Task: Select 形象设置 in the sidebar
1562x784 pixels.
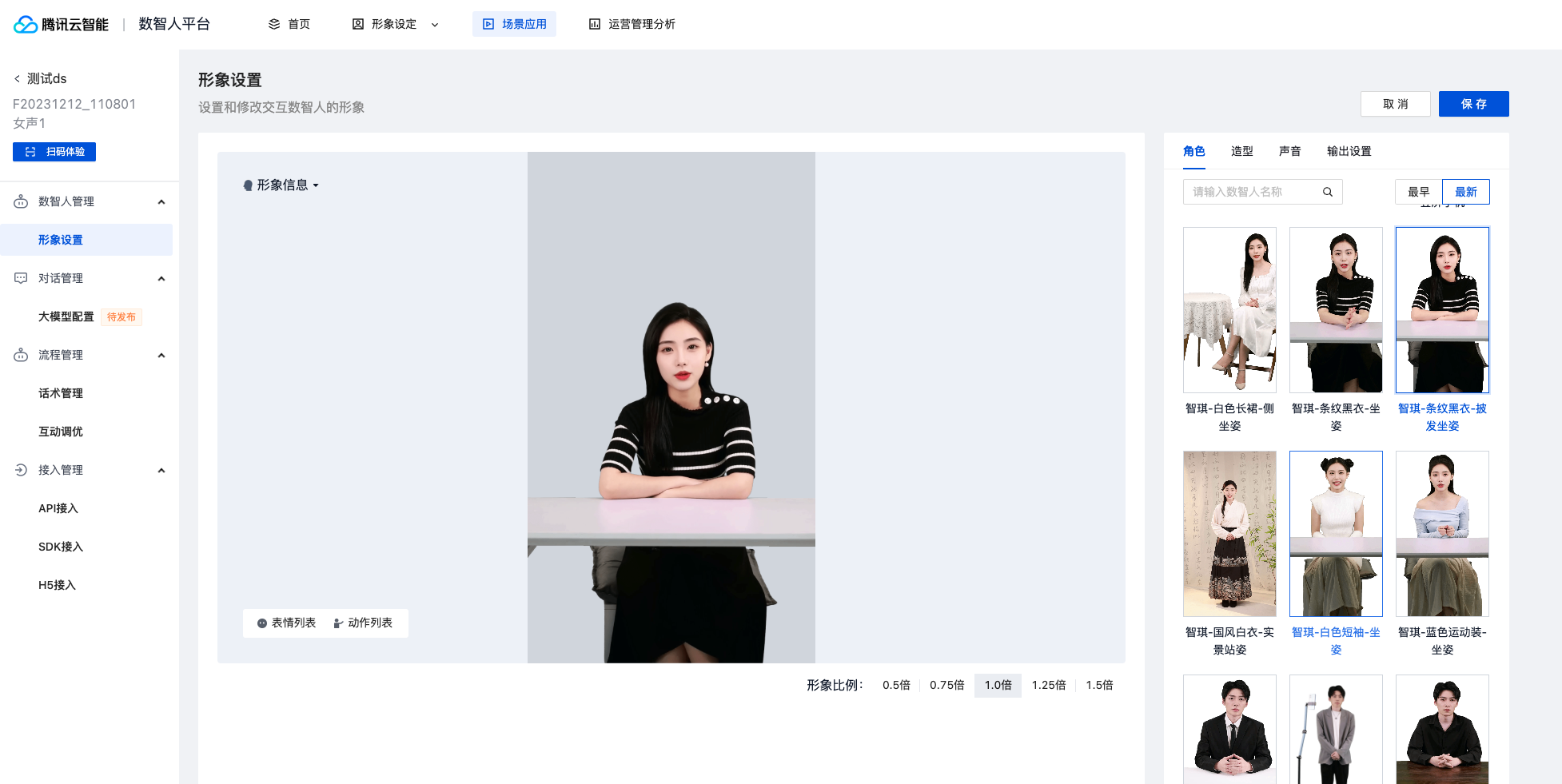Action: coord(86,240)
